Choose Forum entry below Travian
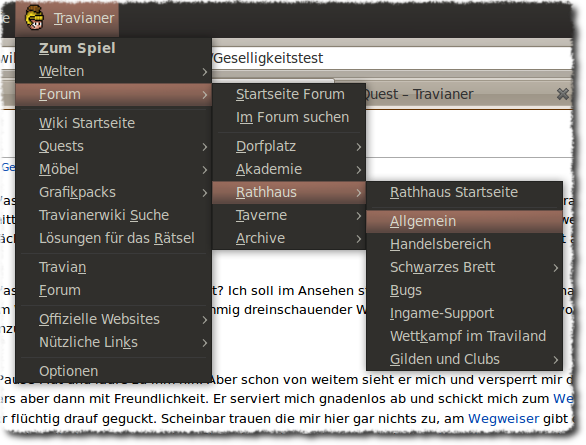Viewport: 586px width, 445px height. pyautogui.click(x=114, y=291)
